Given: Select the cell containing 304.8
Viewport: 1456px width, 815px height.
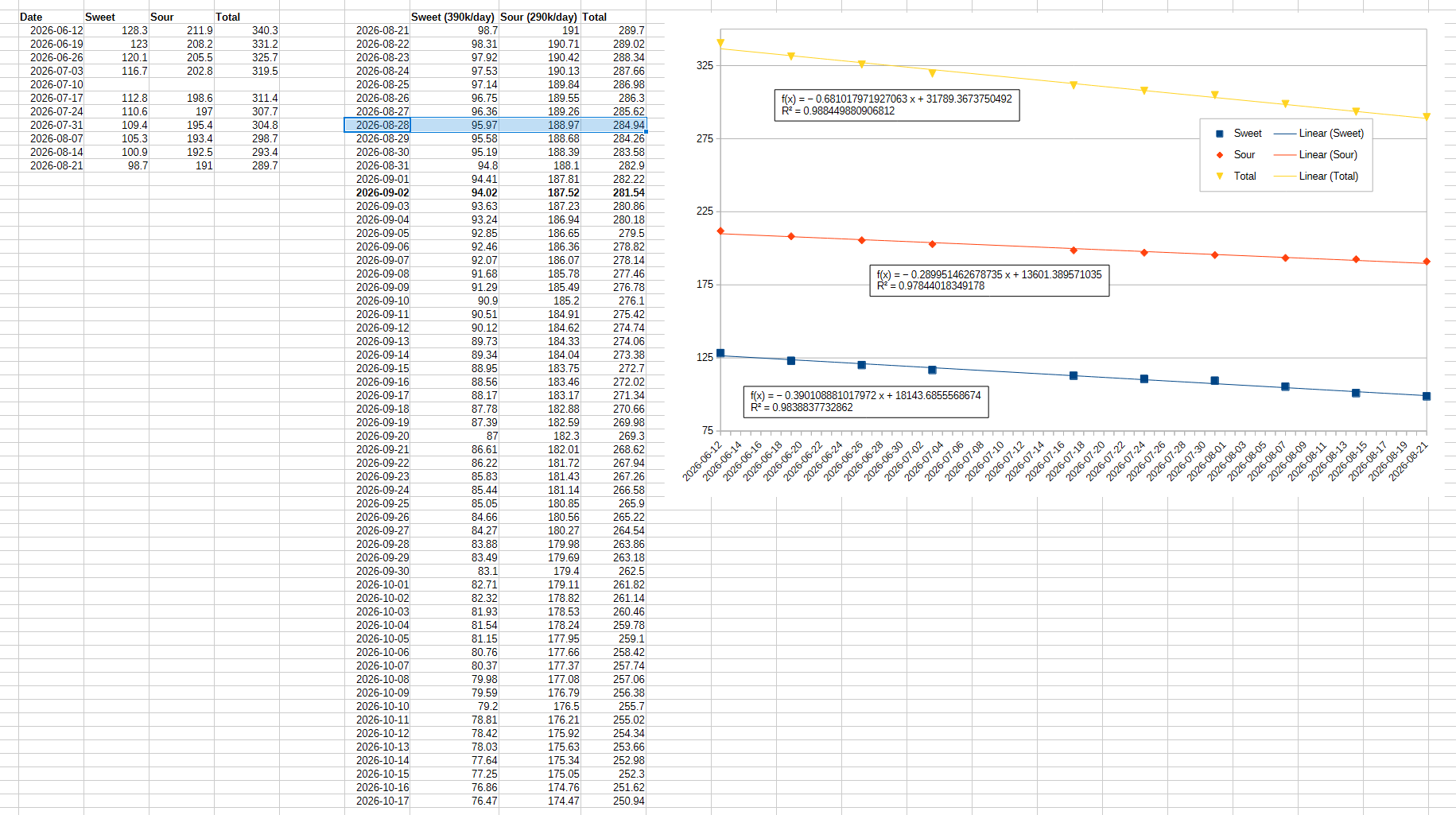Looking at the screenshot, I should (x=247, y=125).
